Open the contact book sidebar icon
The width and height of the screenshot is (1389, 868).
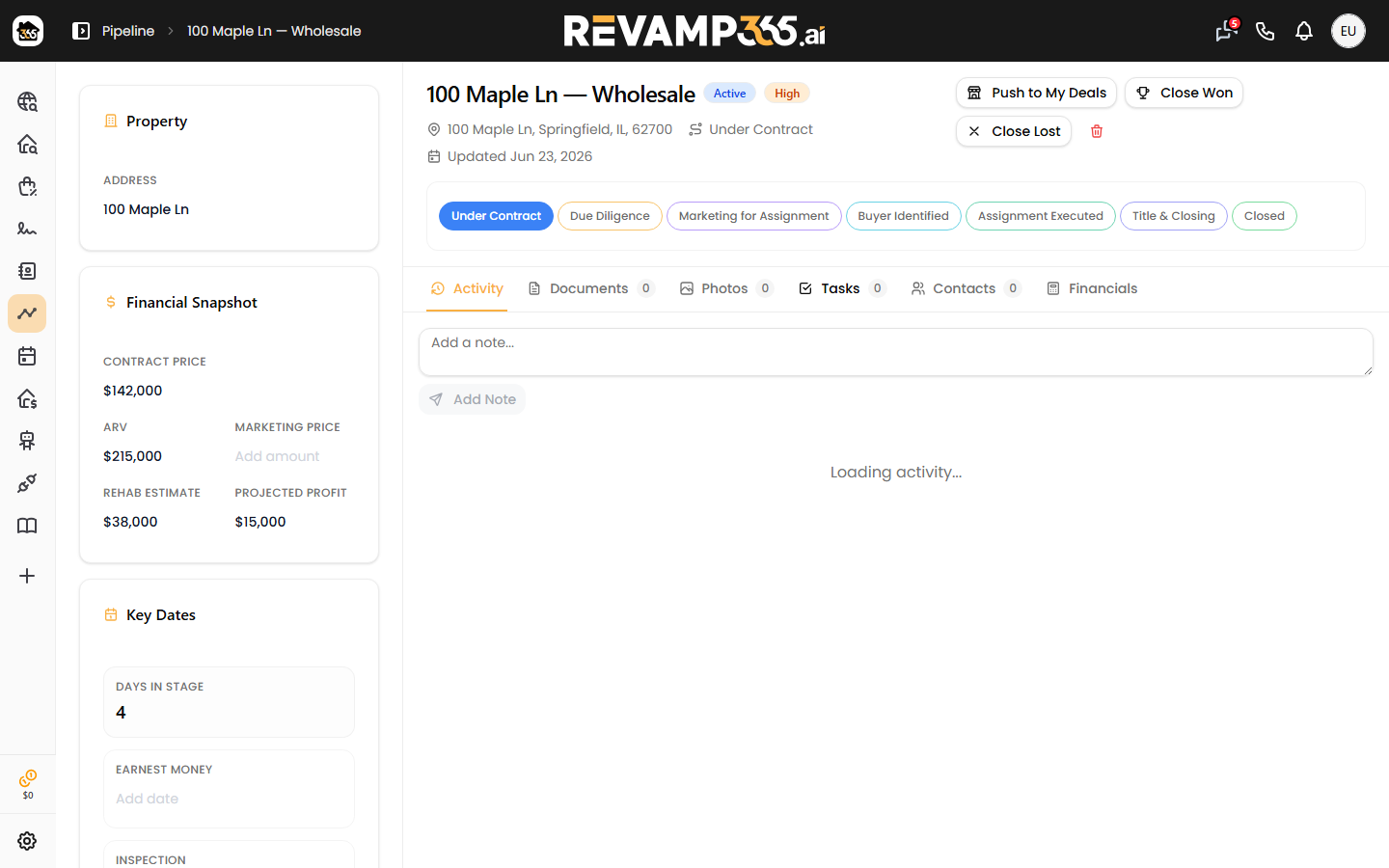point(27,271)
